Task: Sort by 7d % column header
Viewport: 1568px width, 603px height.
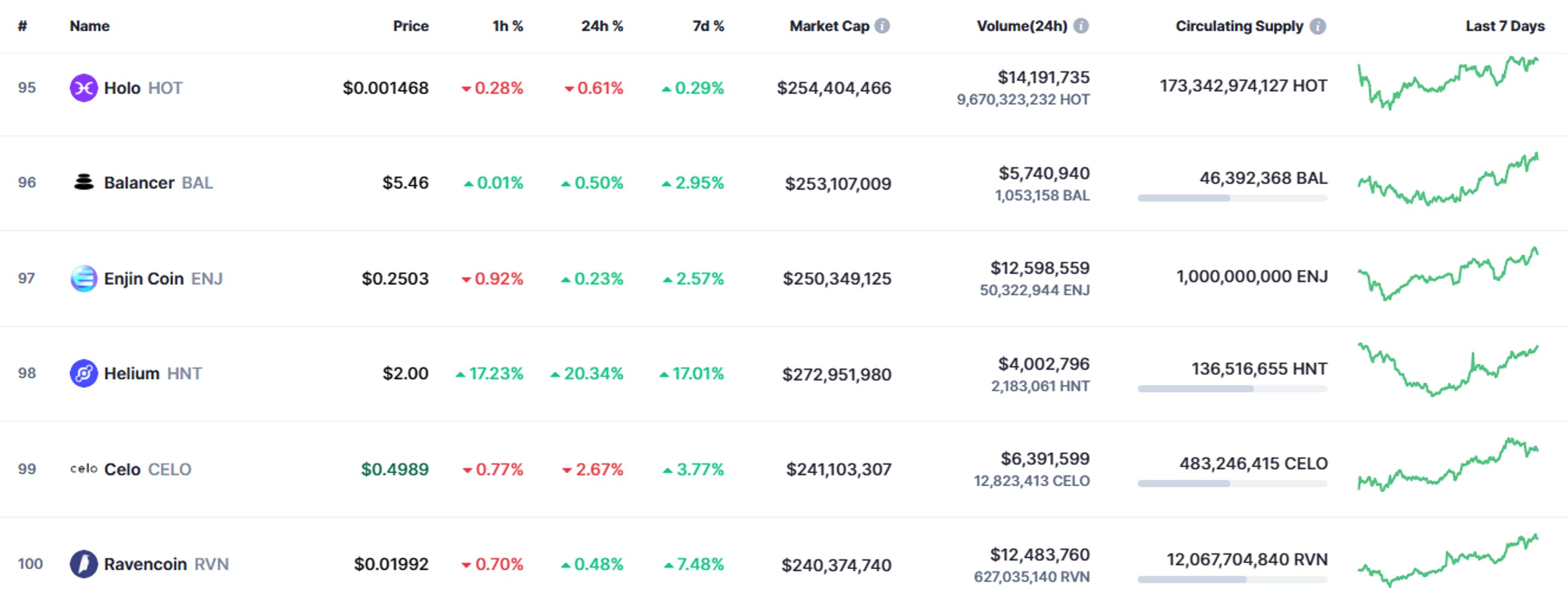Action: pyautogui.click(x=708, y=26)
